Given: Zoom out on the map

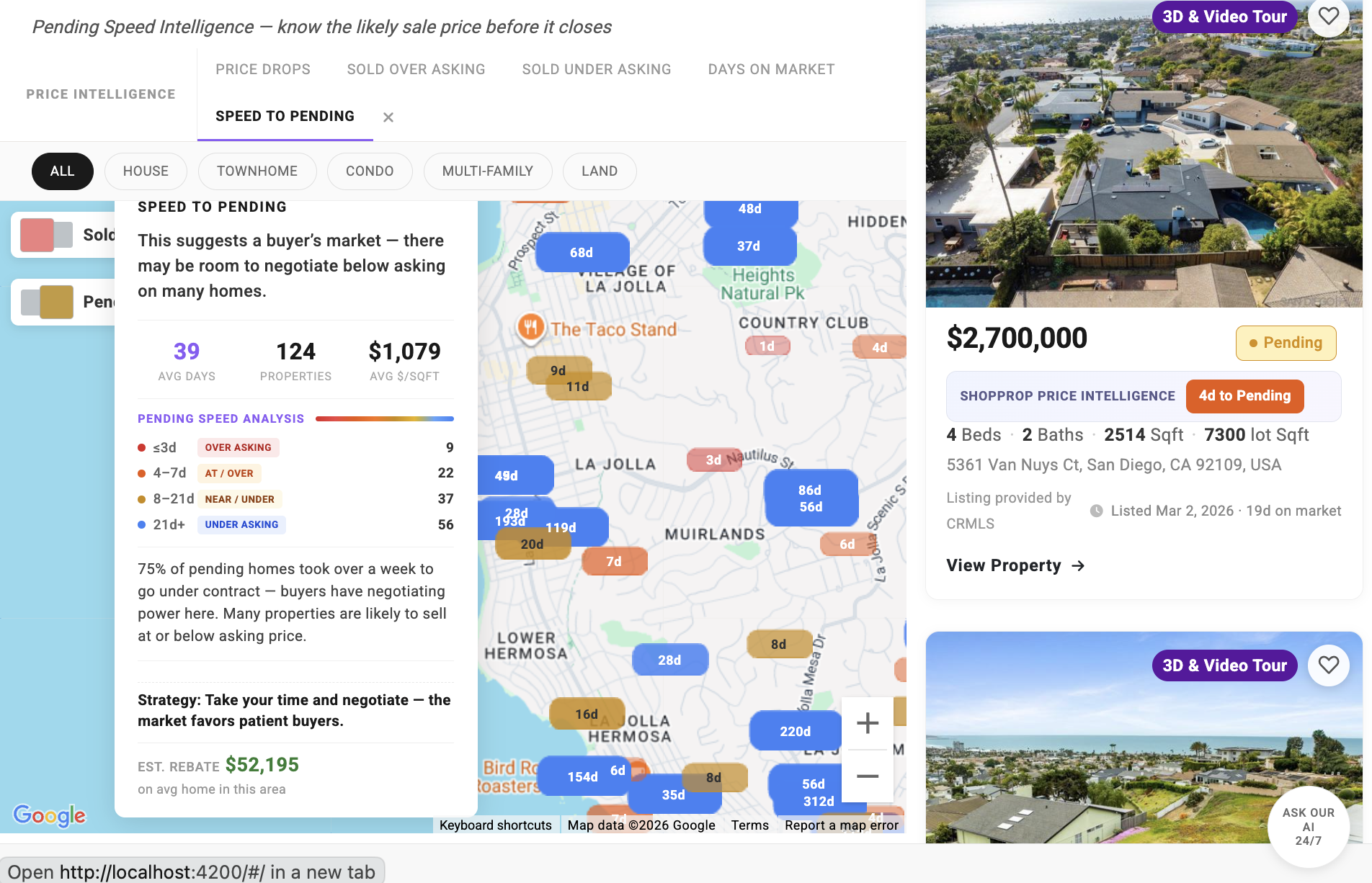Looking at the screenshot, I should 868,776.
